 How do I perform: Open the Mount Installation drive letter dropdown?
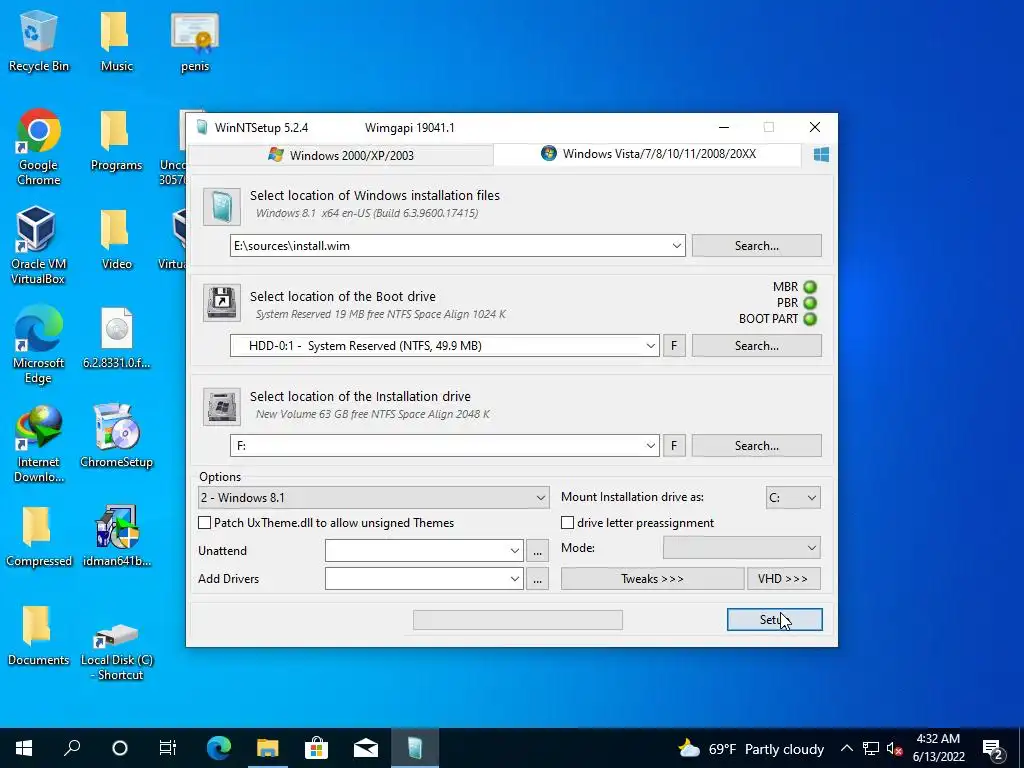coord(793,498)
